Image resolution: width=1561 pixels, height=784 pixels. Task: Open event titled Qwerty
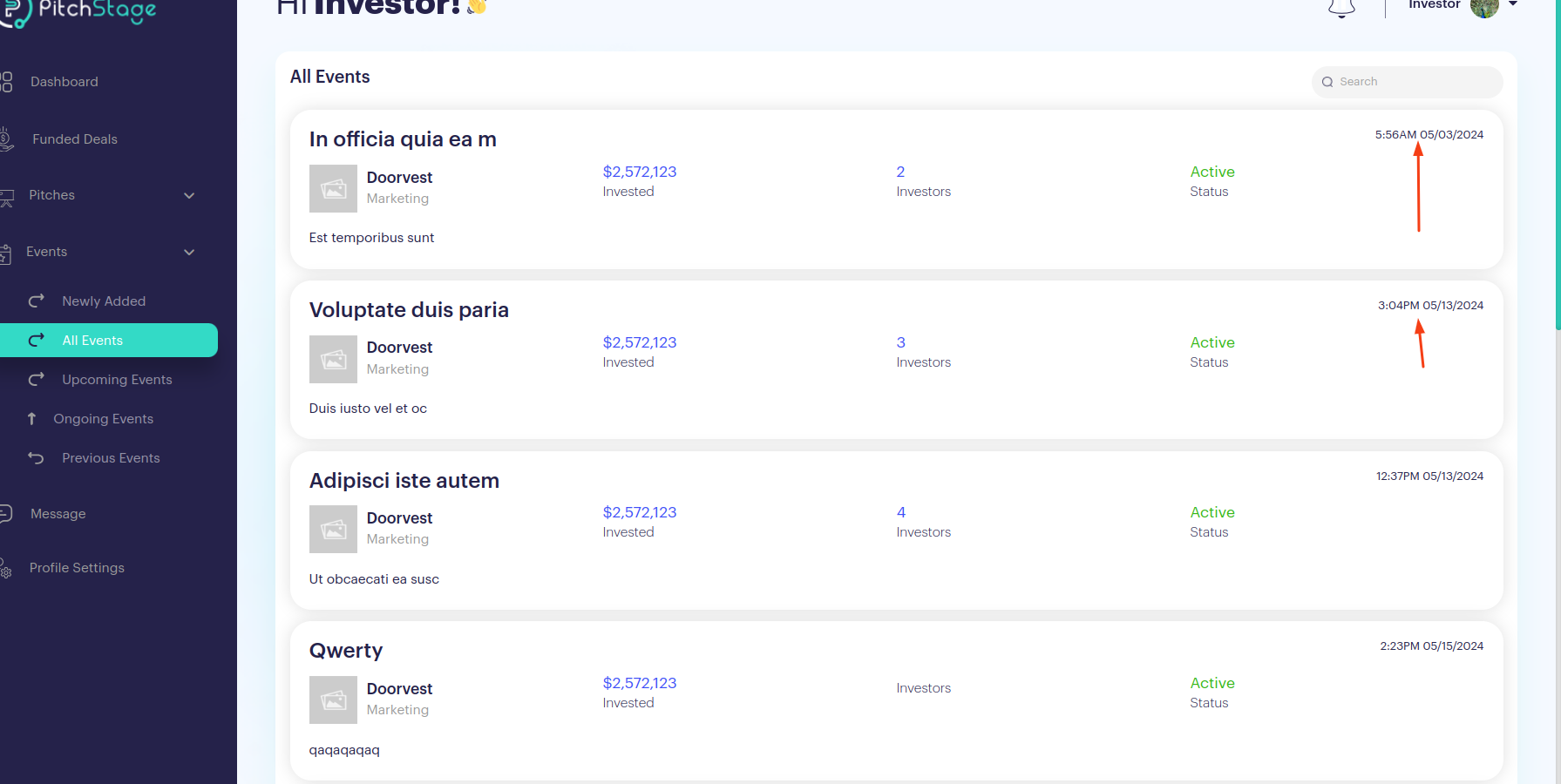coord(346,652)
